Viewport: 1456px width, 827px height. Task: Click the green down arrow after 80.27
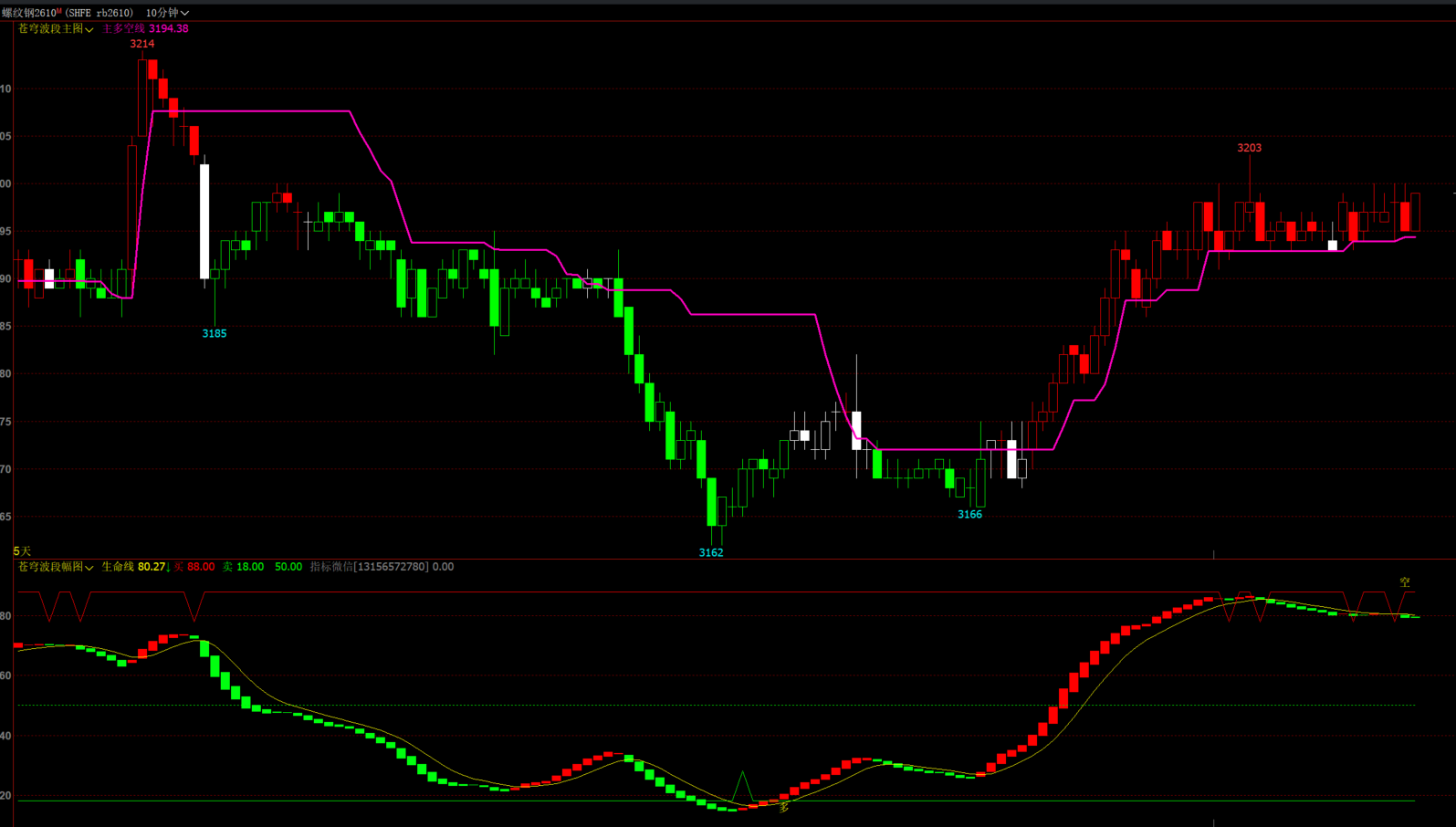pyautogui.click(x=168, y=567)
